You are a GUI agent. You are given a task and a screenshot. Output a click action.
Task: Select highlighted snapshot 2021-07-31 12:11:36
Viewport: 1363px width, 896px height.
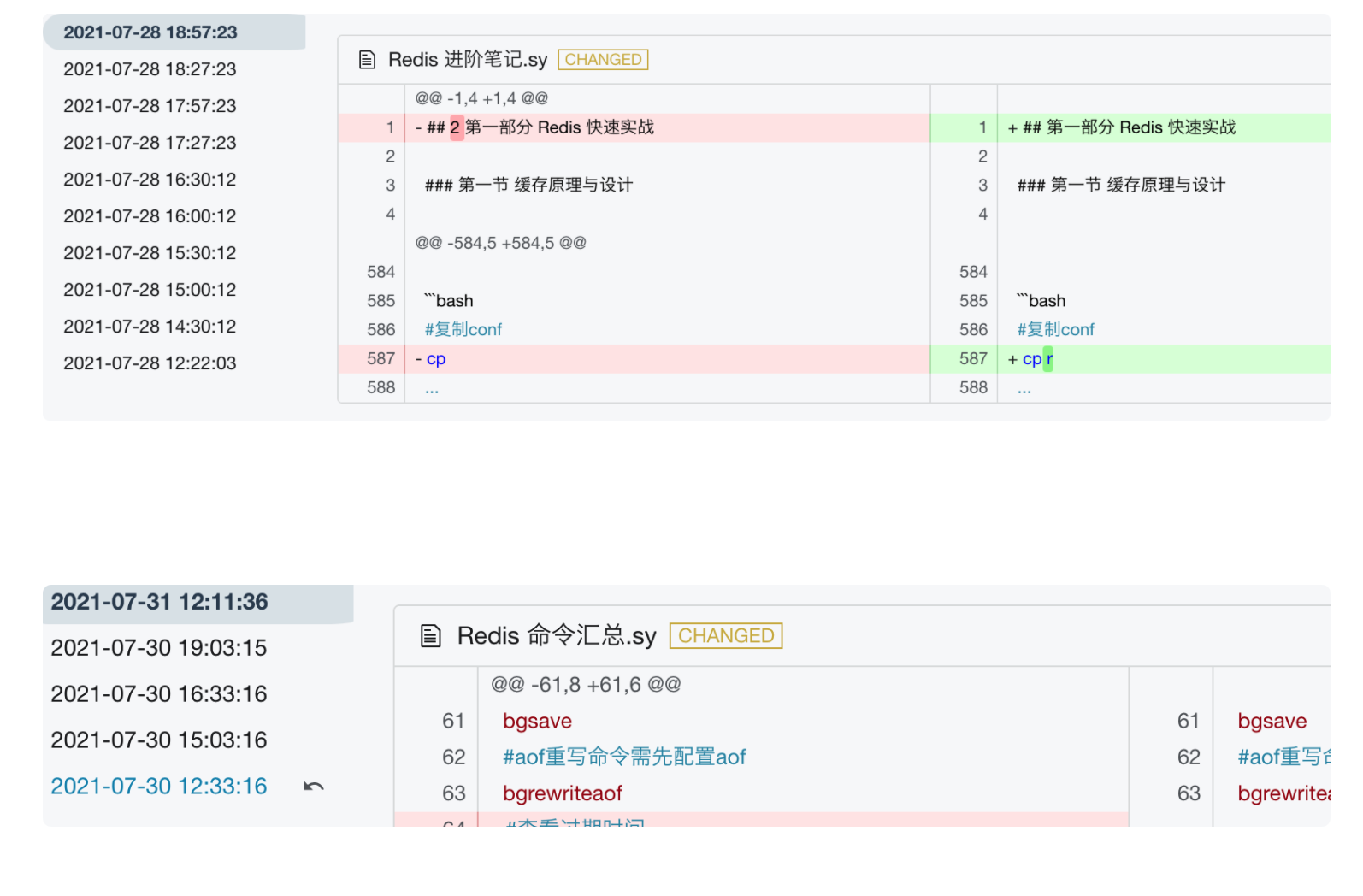(x=160, y=602)
